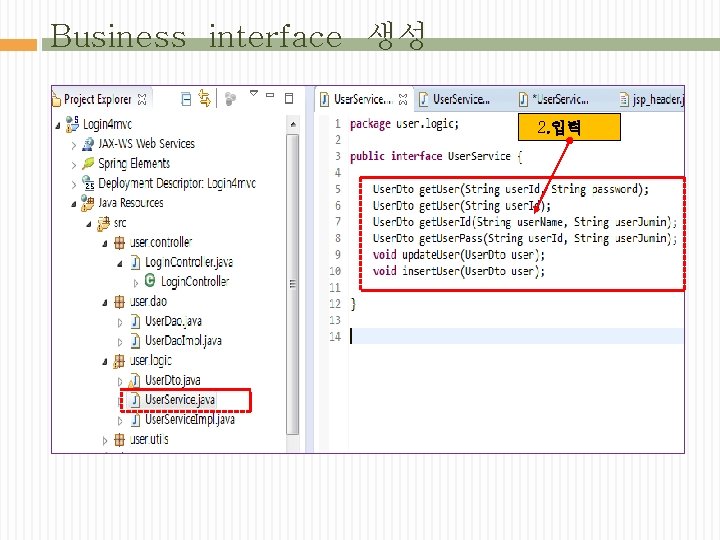Image resolution: width=720 pixels, height=540 pixels.
Task: Place cursor on empty line 14
Action: point(517,337)
